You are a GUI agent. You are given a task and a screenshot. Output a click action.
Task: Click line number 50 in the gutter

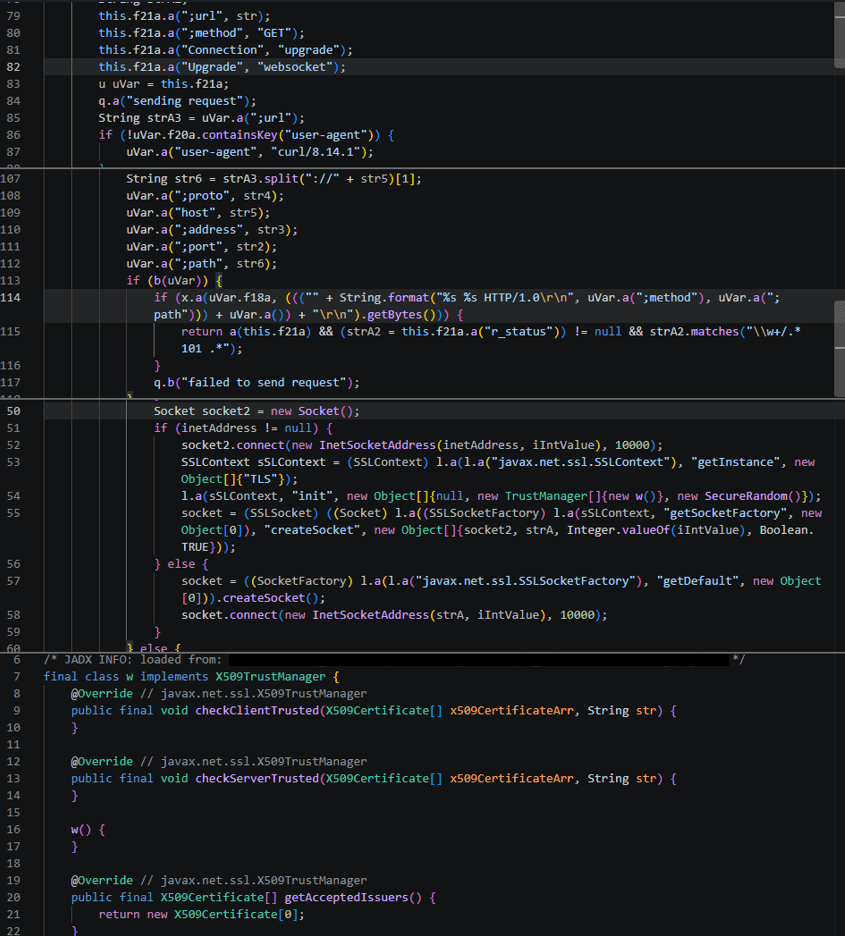(x=13, y=411)
